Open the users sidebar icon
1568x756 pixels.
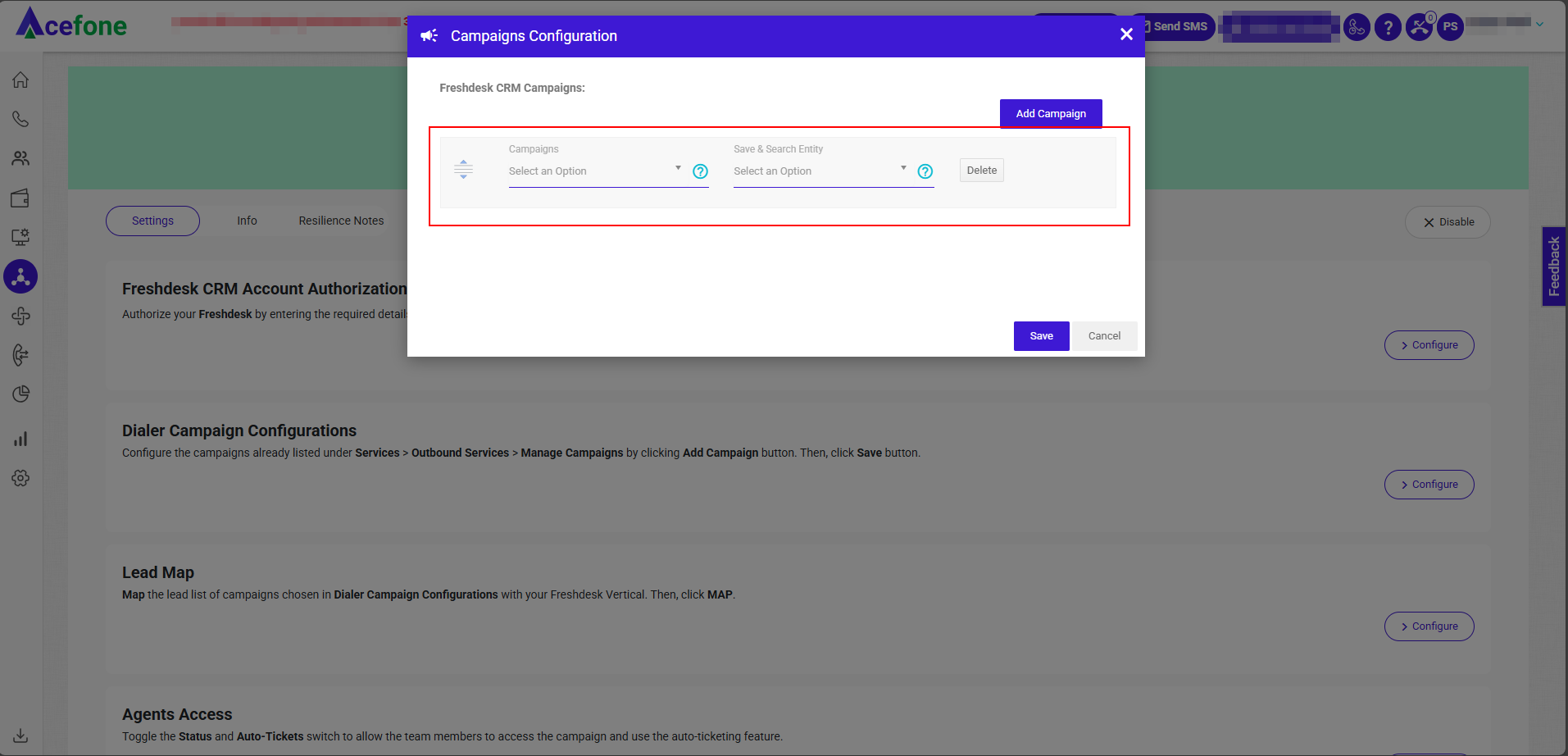click(x=20, y=158)
